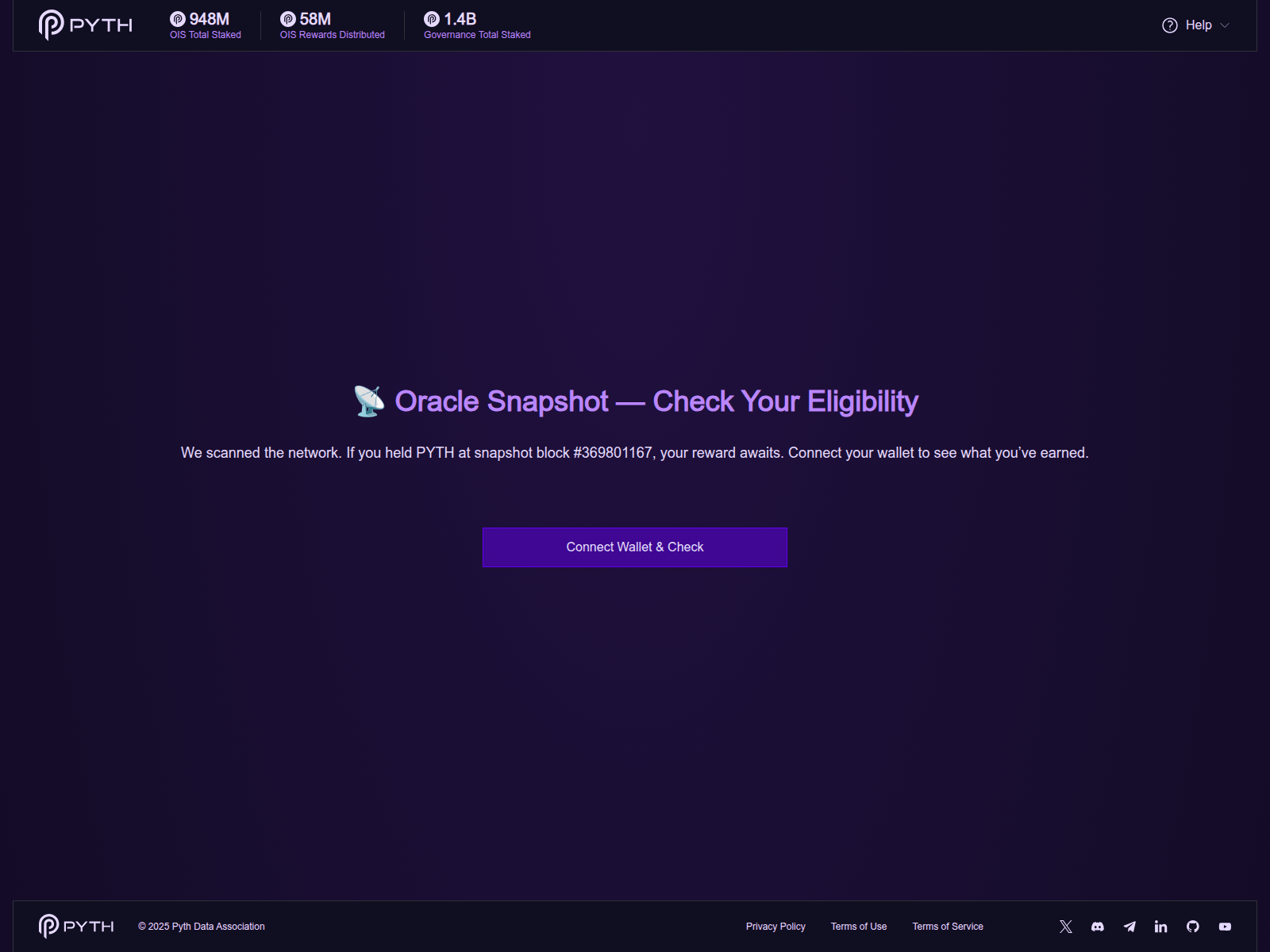
Task: Open the Terms of Use link
Action: 859,927
